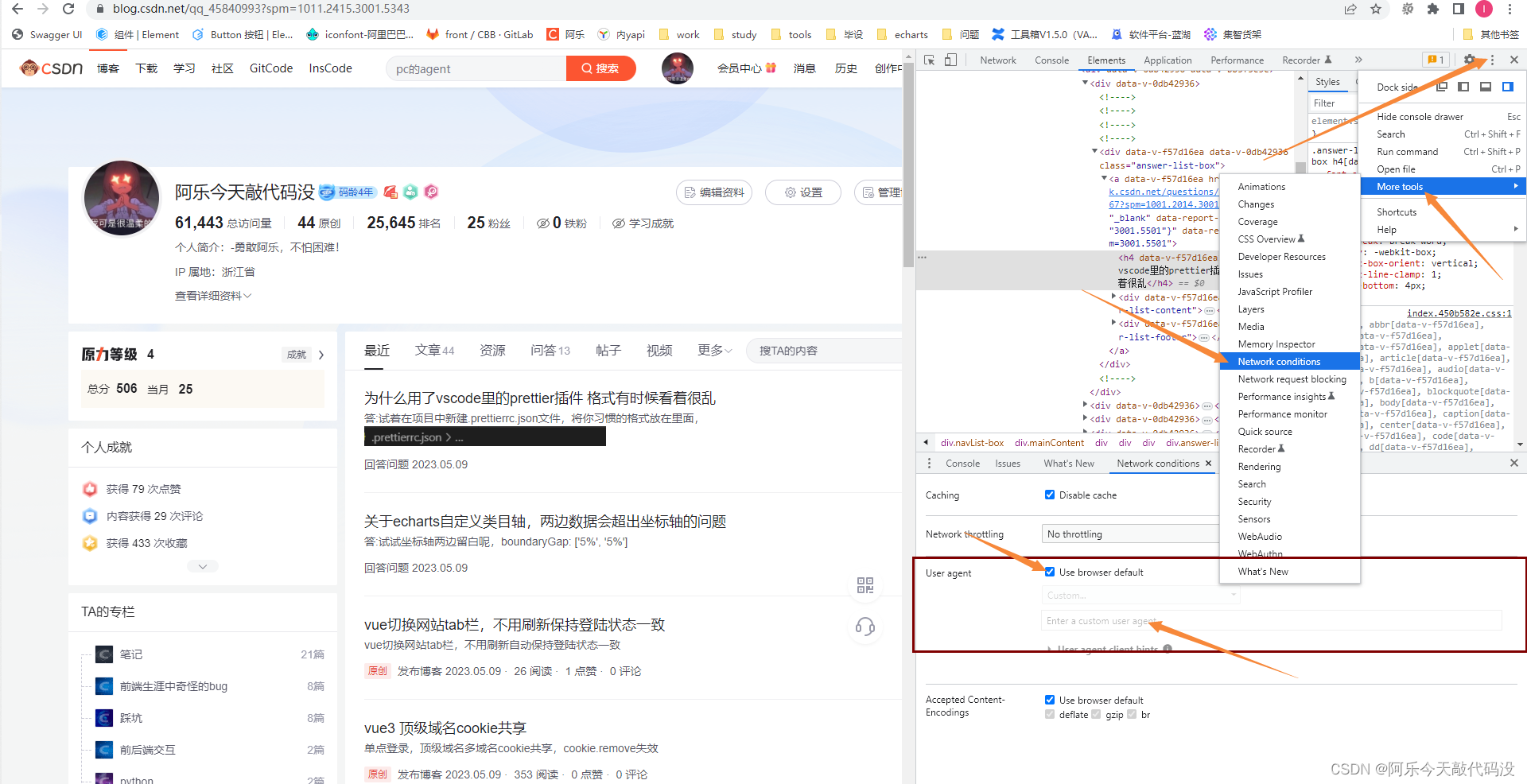
Task: Expand more DevTools tabs chevron
Action: tap(1358, 60)
